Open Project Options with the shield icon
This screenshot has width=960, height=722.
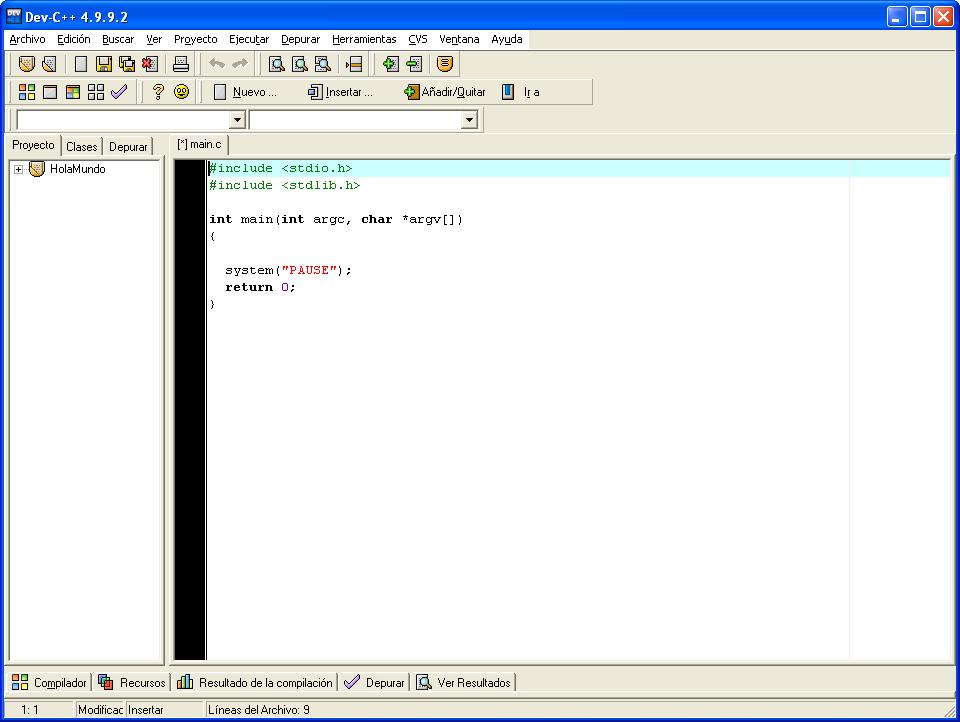(x=445, y=64)
